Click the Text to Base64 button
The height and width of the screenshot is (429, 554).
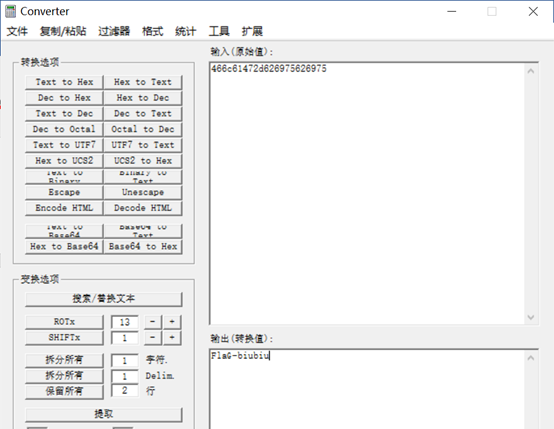pyautogui.click(x=64, y=231)
